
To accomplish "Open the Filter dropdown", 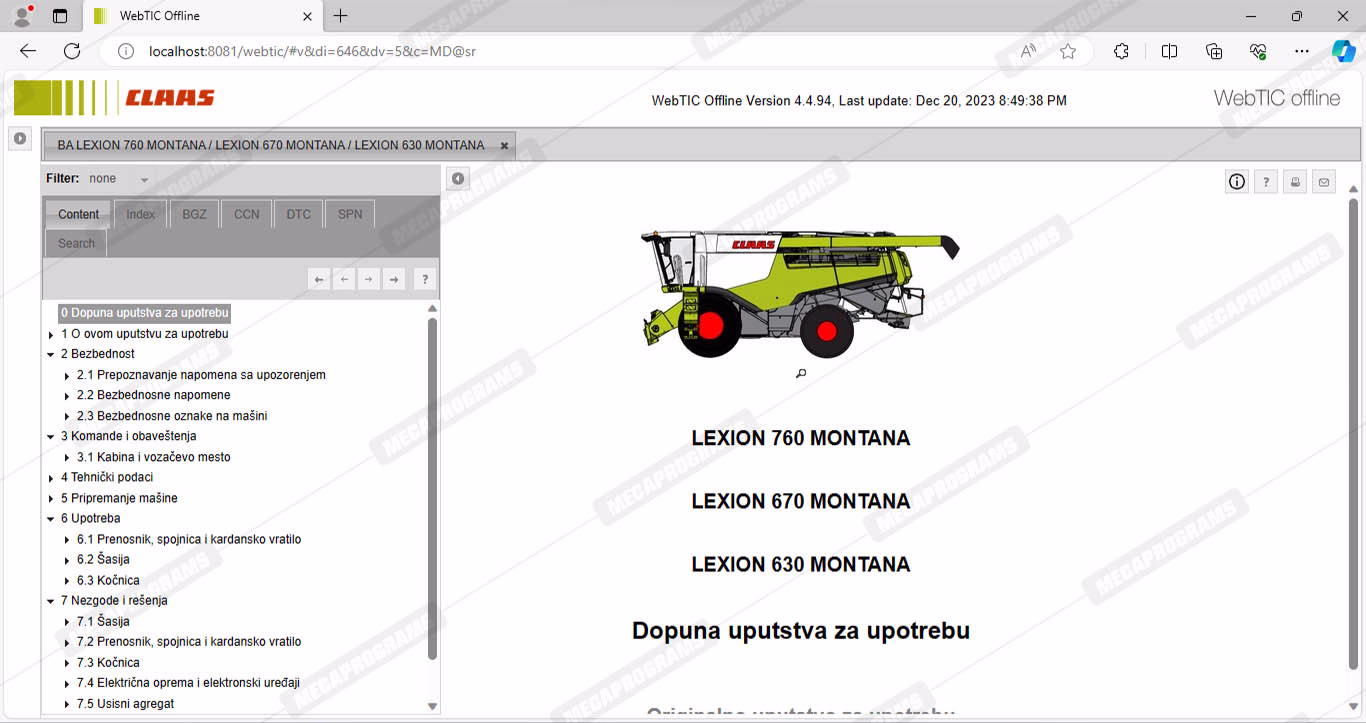I will (144, 179).
